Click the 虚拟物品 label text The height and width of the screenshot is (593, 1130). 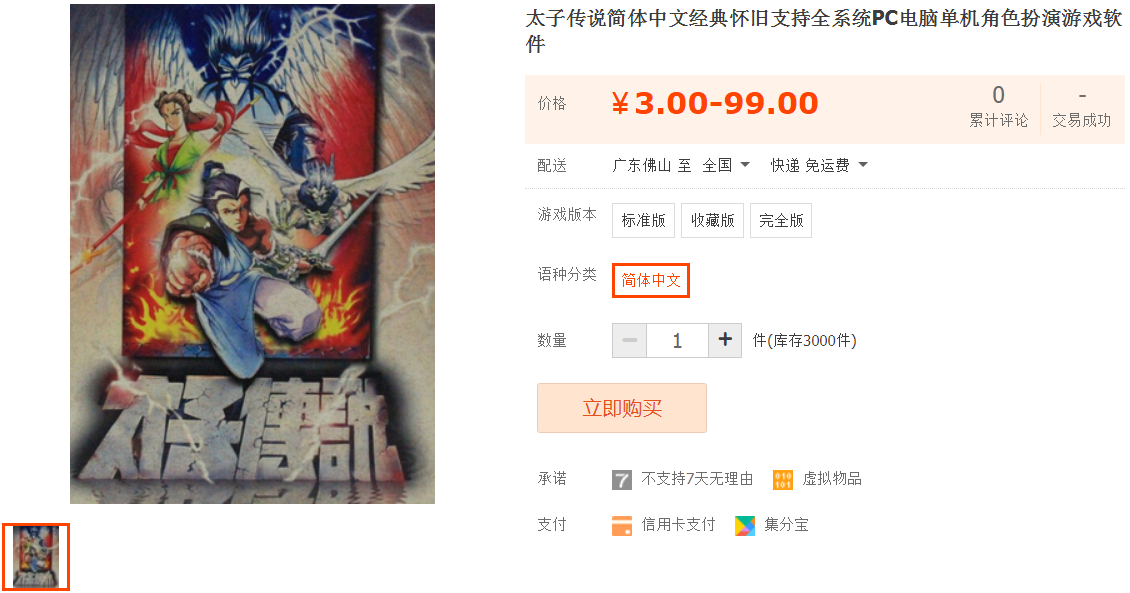832,478
